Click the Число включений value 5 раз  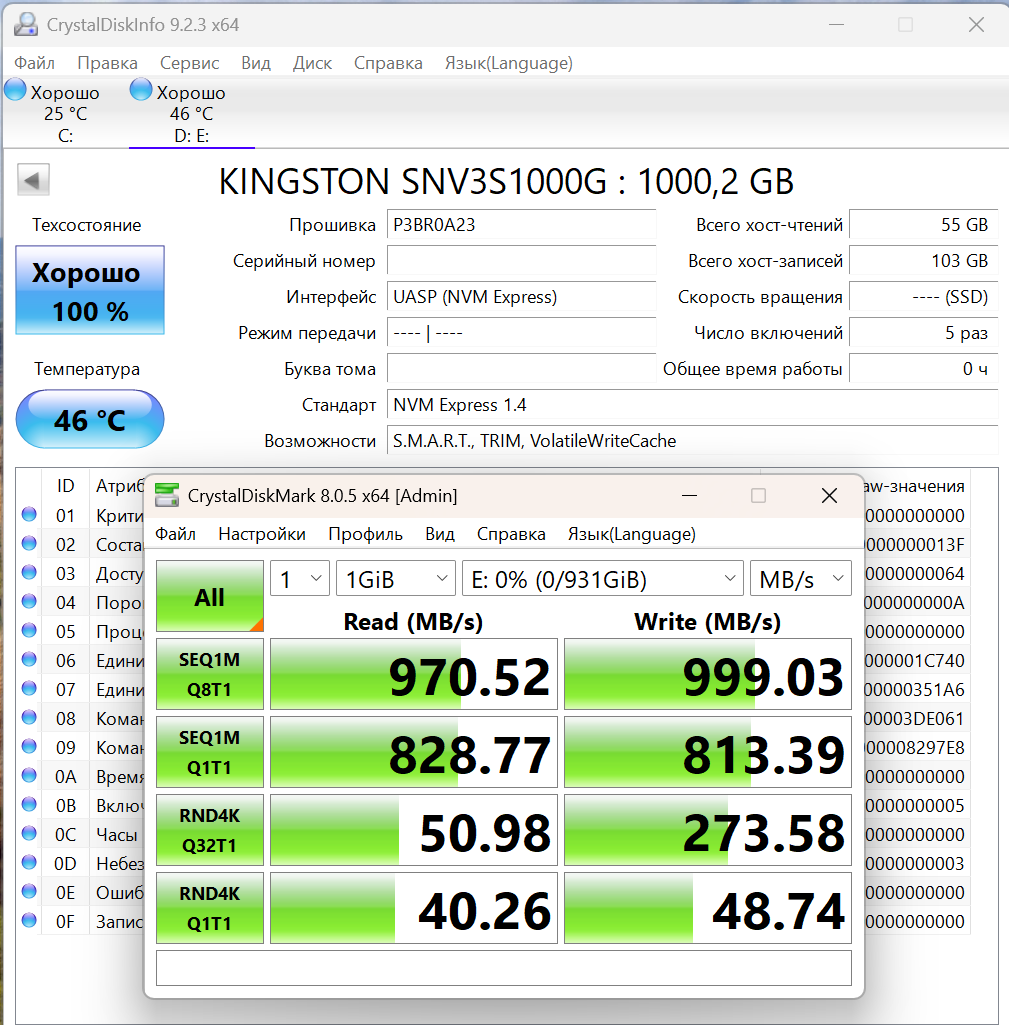click(923, 333)
